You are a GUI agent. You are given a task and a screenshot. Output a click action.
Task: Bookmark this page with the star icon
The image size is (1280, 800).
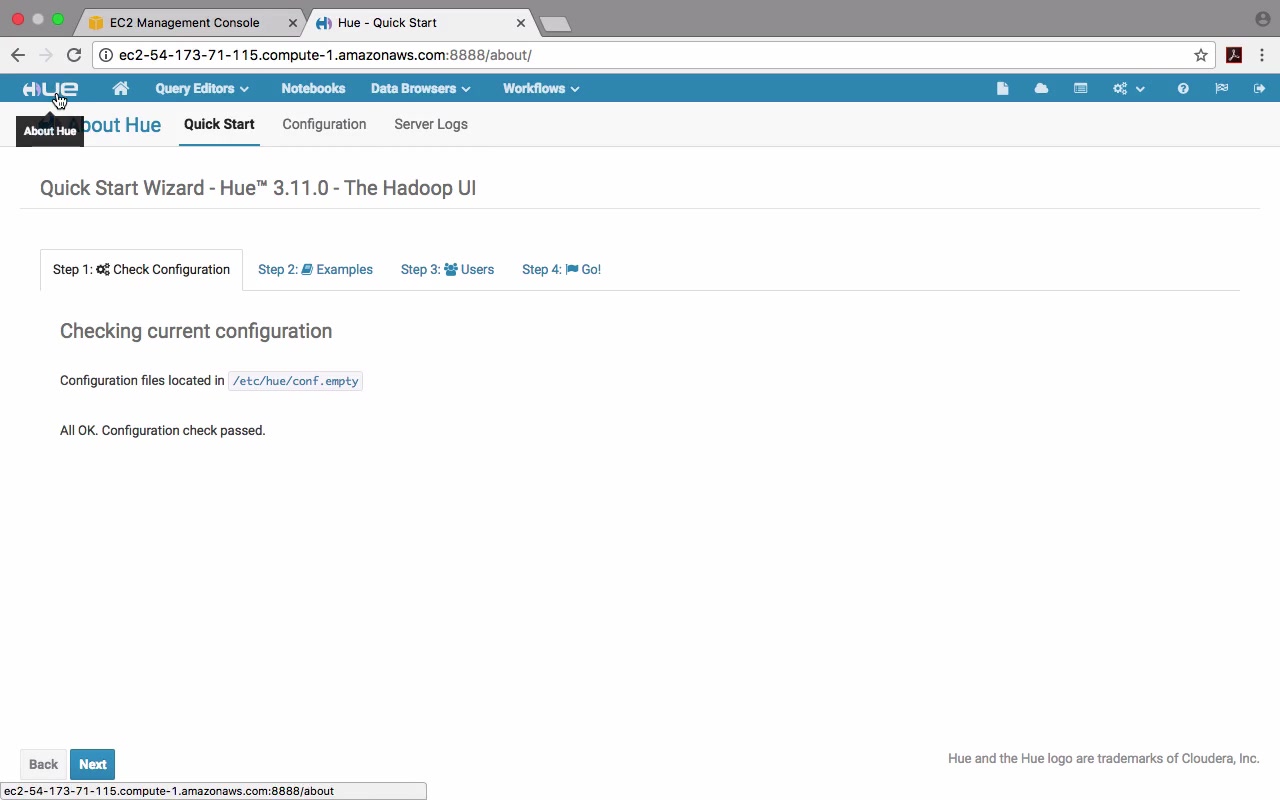pyautogui.click(x=1201, y=55)
